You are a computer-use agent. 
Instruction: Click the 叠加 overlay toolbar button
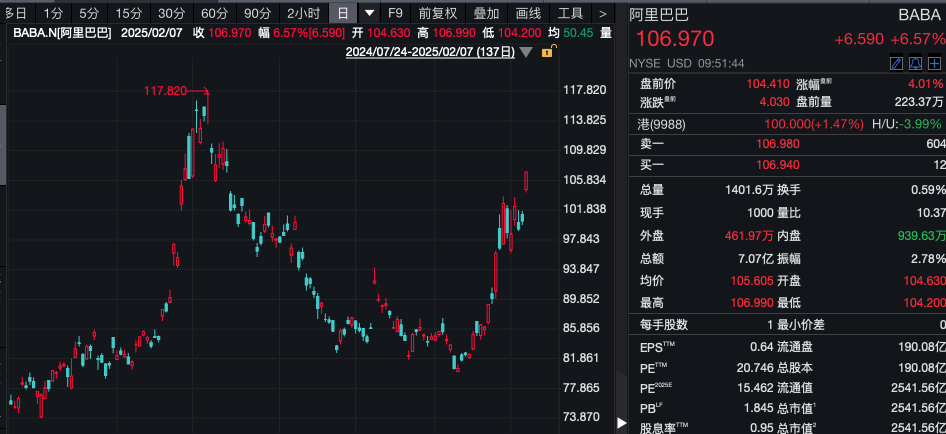(x=486, y=13)
